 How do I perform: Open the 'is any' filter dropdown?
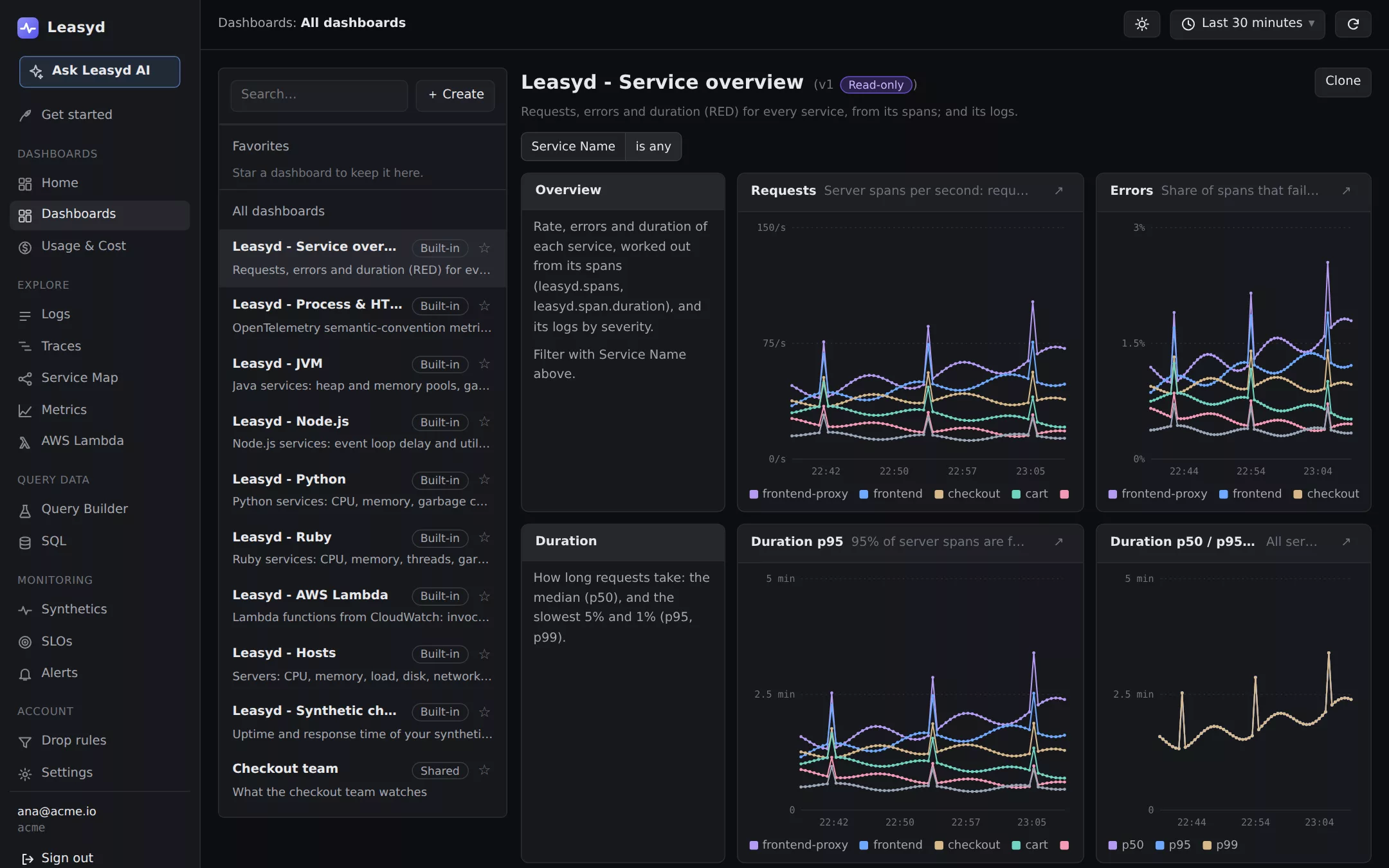(x=653, y=147)
